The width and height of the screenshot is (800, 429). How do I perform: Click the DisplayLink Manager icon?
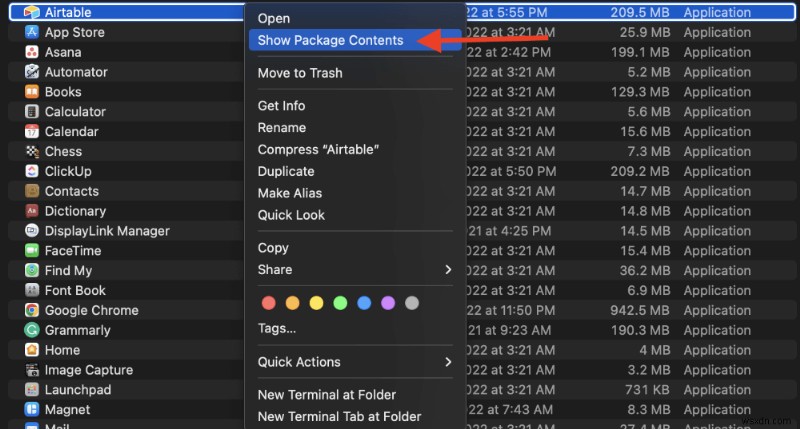tap(32, 231)
